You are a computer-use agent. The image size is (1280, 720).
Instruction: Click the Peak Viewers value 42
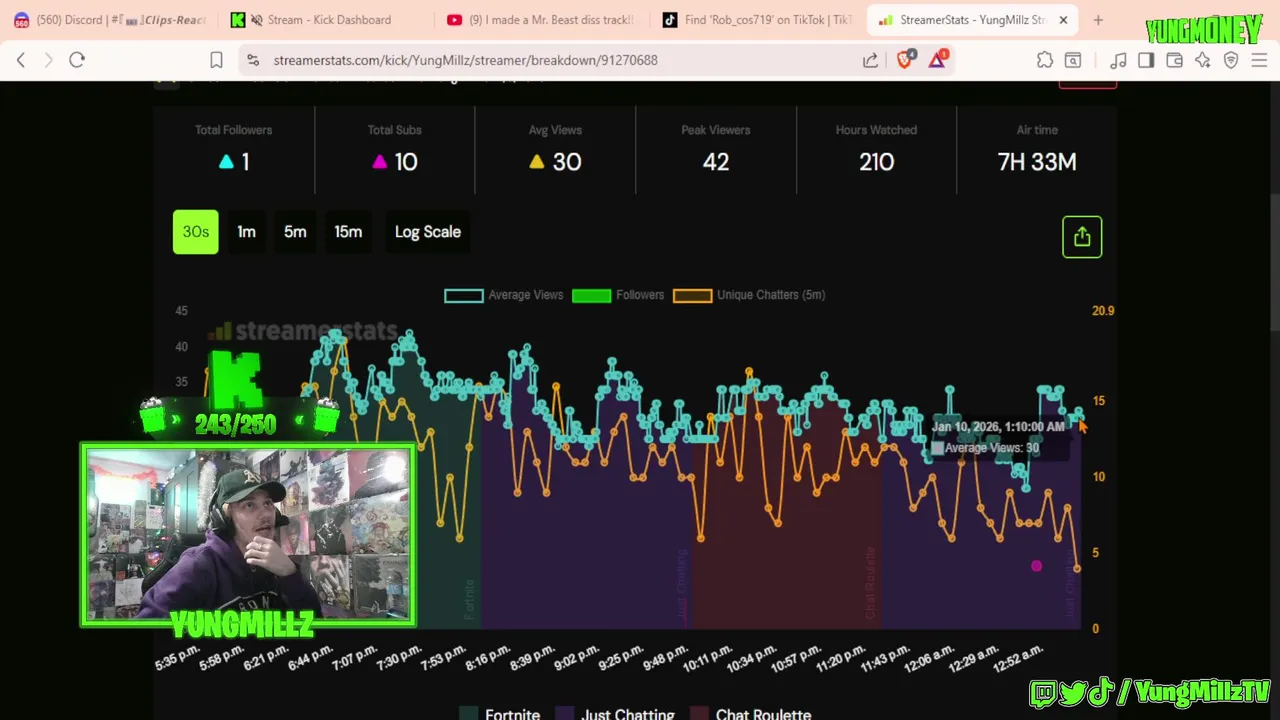pos(716,162)
